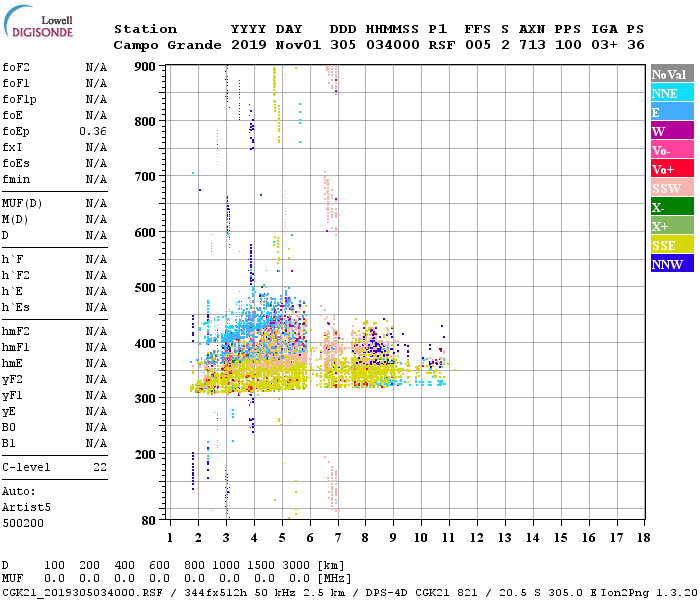The image size is (700, 600).
Task: Click the 500 km height axis label
Action: click(x=145, y=288)
